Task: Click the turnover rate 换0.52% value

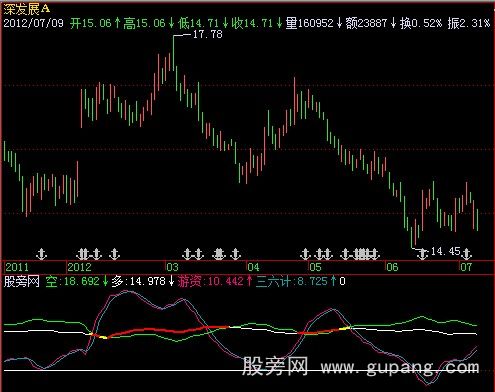Action: 421,23
